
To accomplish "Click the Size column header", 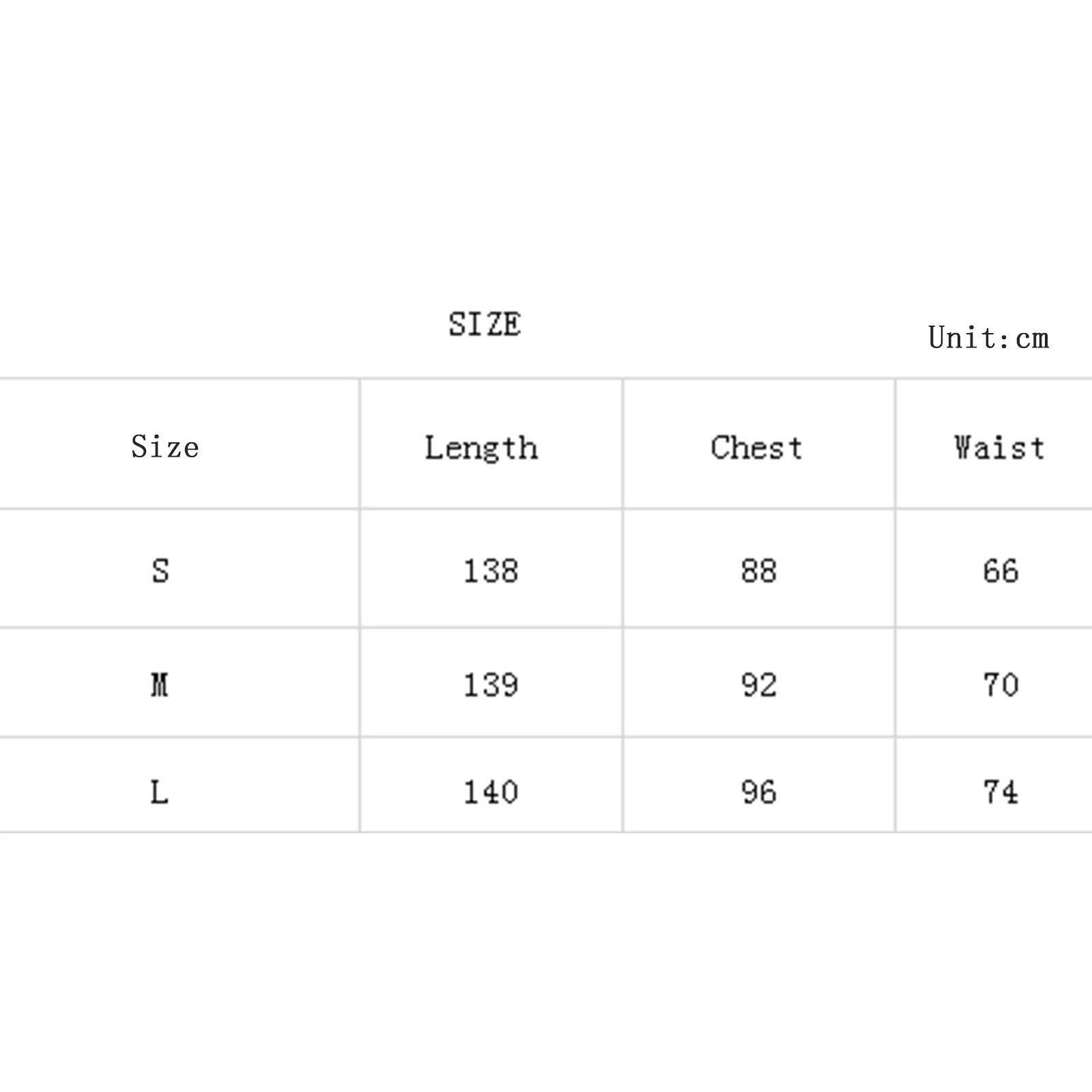I will [x=165, y=447].
